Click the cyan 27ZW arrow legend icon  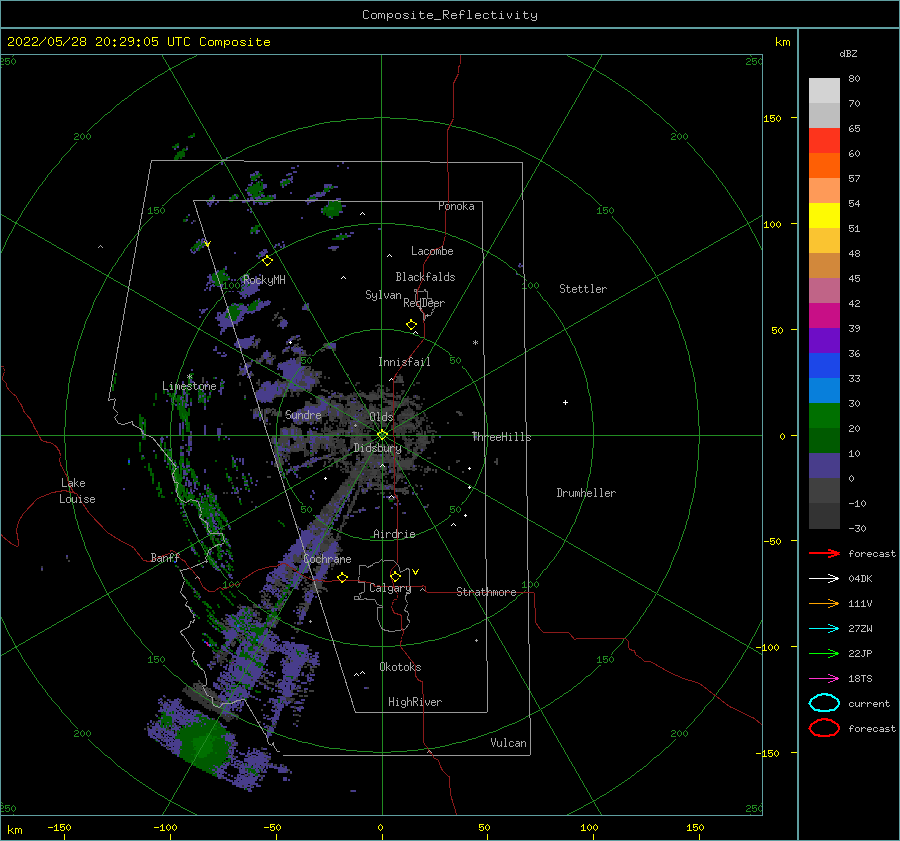[x=824, y=629]
